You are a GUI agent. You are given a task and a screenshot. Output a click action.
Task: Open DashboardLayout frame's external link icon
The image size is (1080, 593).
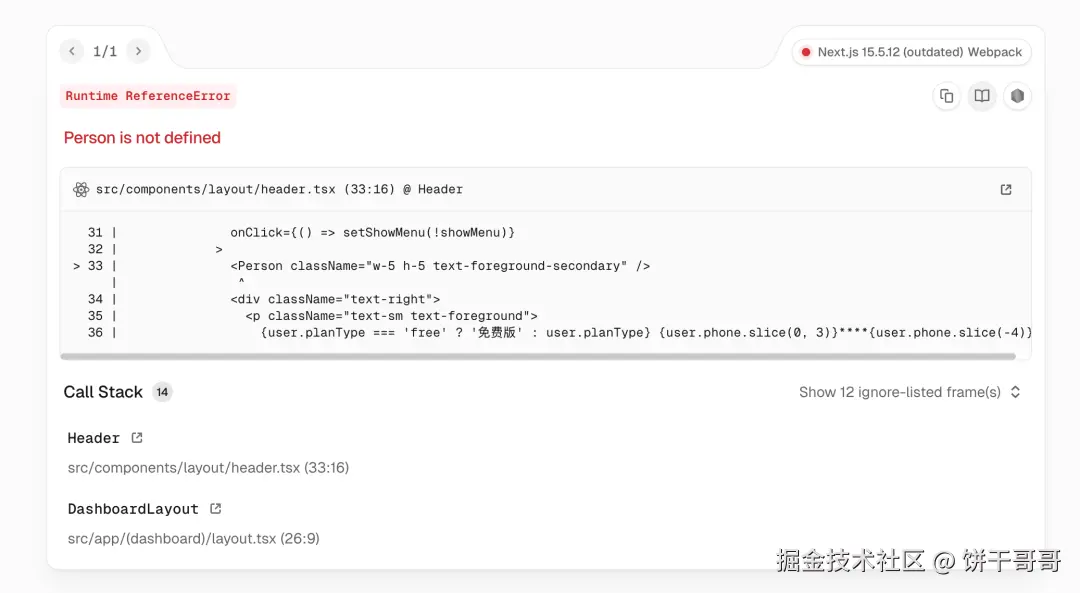point(215,509)
